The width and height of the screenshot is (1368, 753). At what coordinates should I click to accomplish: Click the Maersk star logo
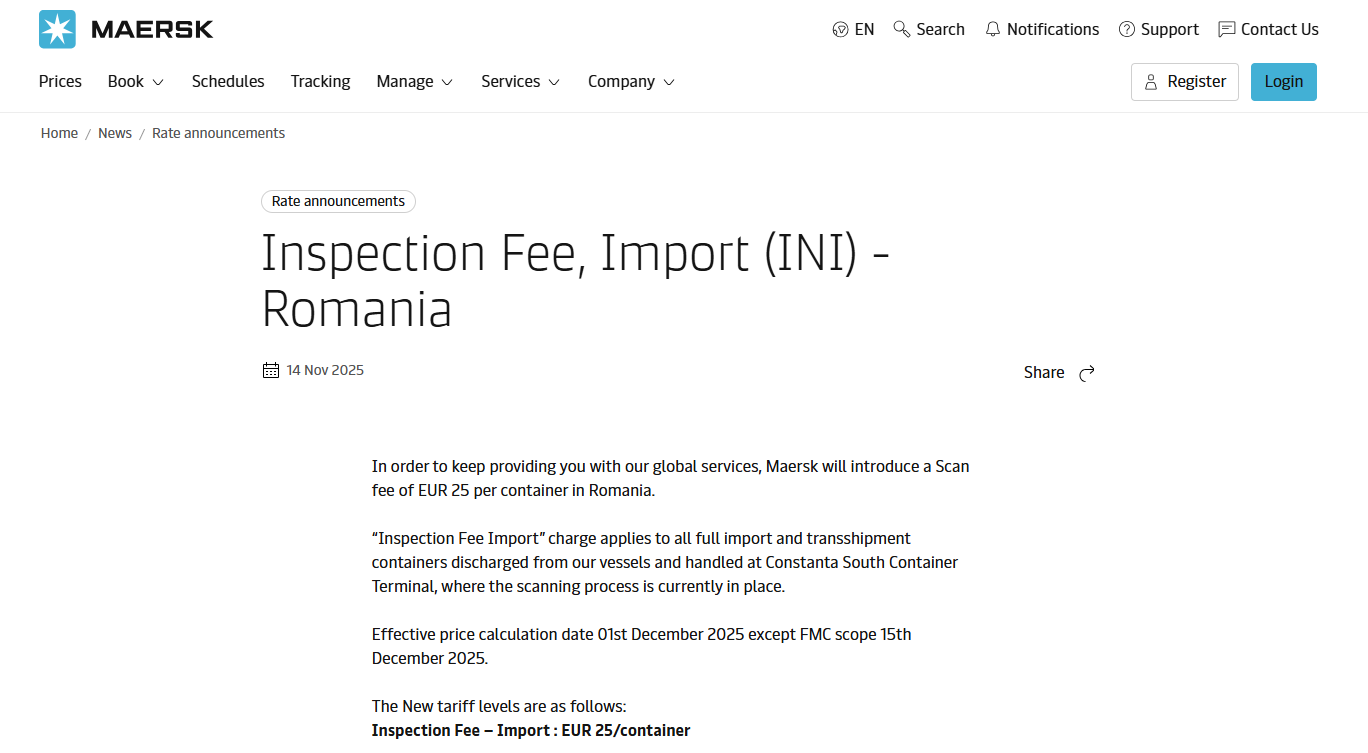pyautogui.click(x=57, y=30)
